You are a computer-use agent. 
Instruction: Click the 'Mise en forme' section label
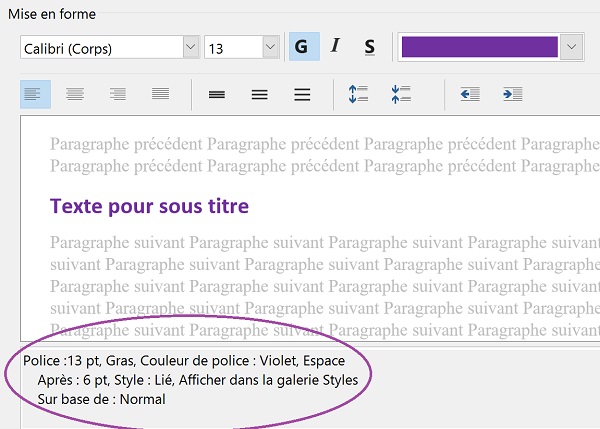pyautogui.click(x=52, y=14)
